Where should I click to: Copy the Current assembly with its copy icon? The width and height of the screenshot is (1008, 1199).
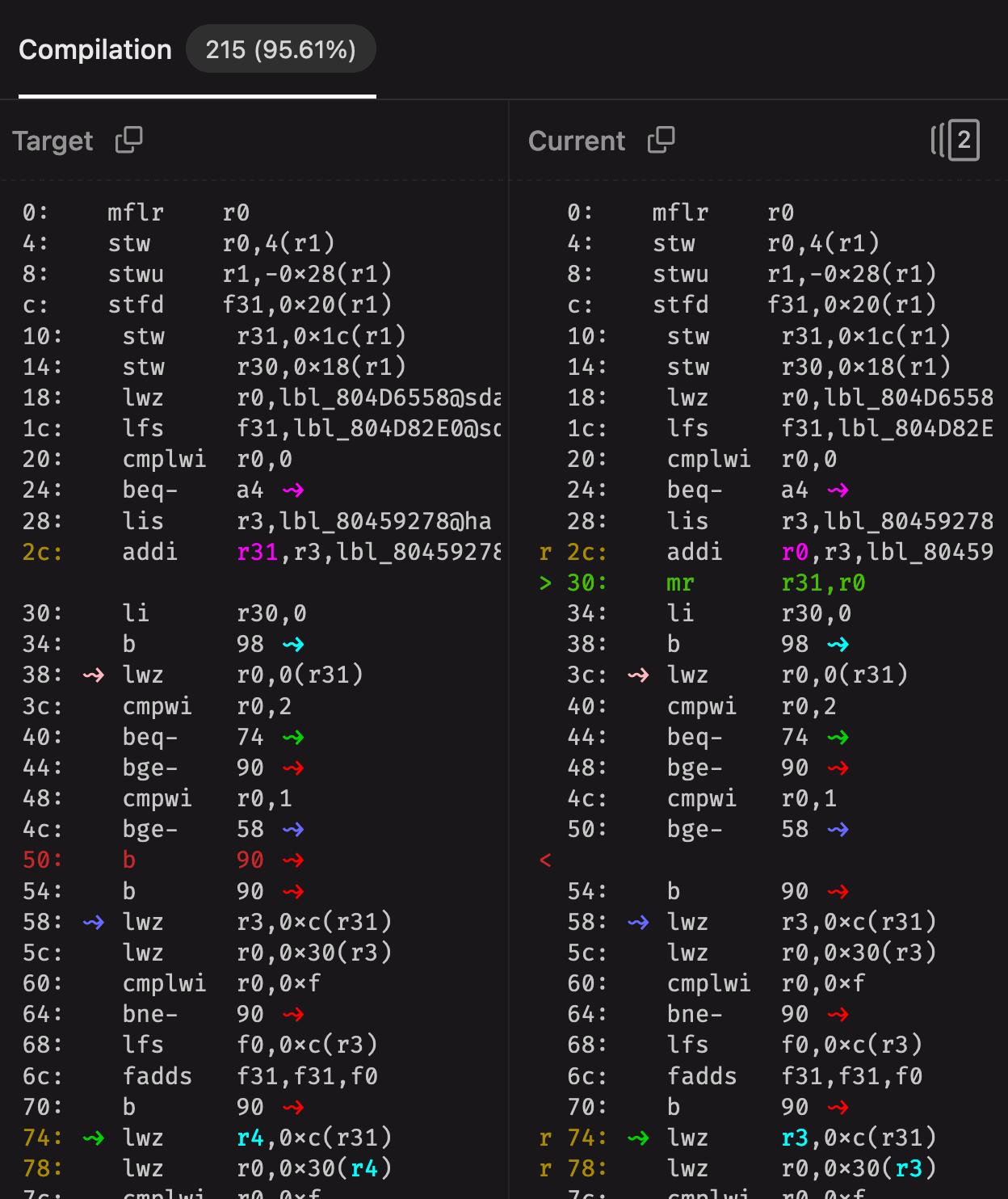(x=661, y=140)
